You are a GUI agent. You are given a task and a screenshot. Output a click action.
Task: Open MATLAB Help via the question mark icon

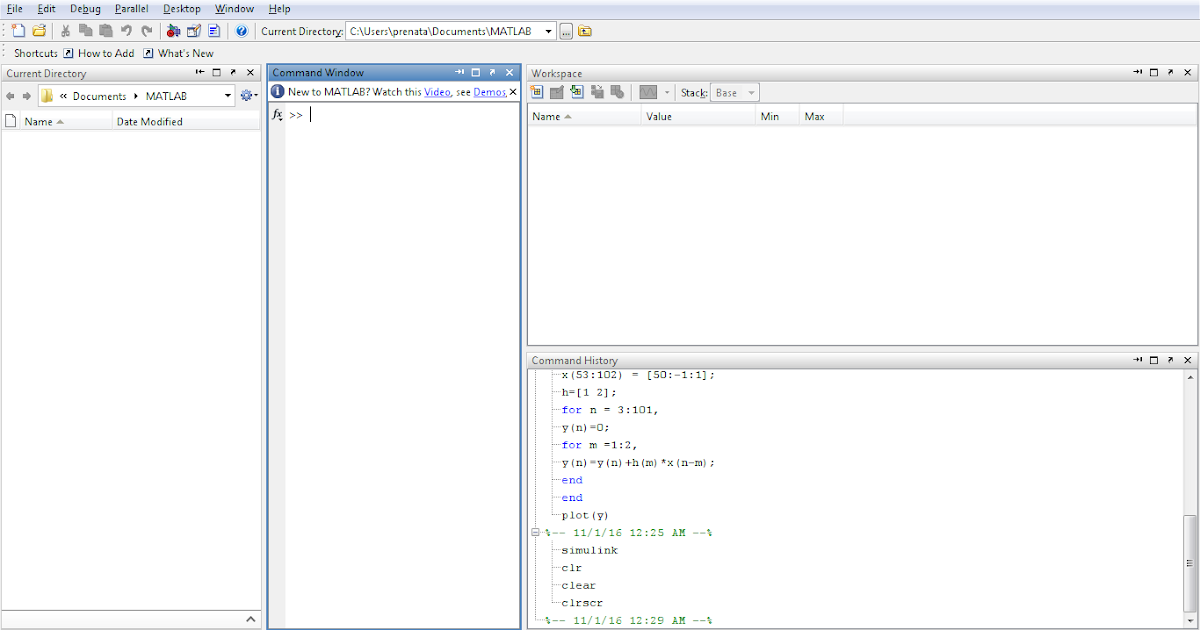pos(241,30)
